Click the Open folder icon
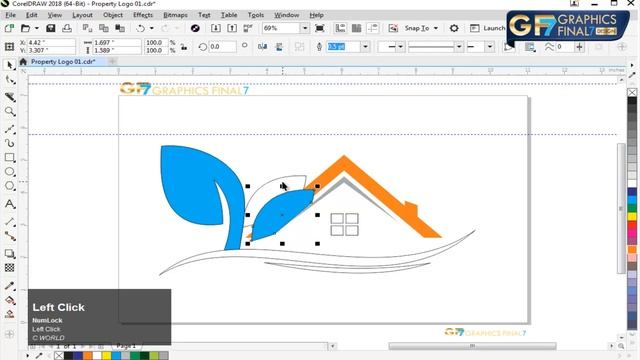 tap(25, 28)
